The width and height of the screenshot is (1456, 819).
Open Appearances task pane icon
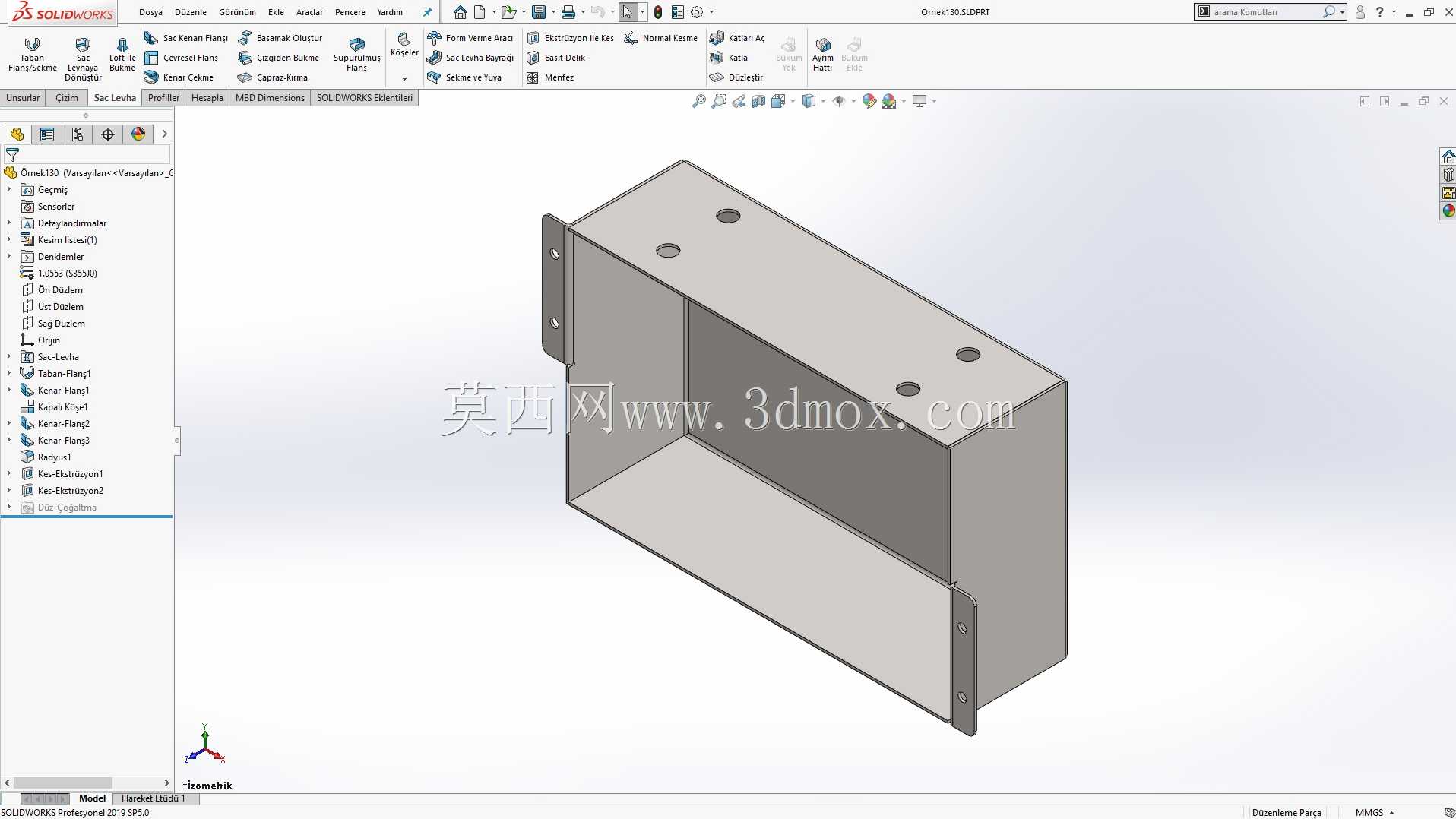(x=1448, y=211)
